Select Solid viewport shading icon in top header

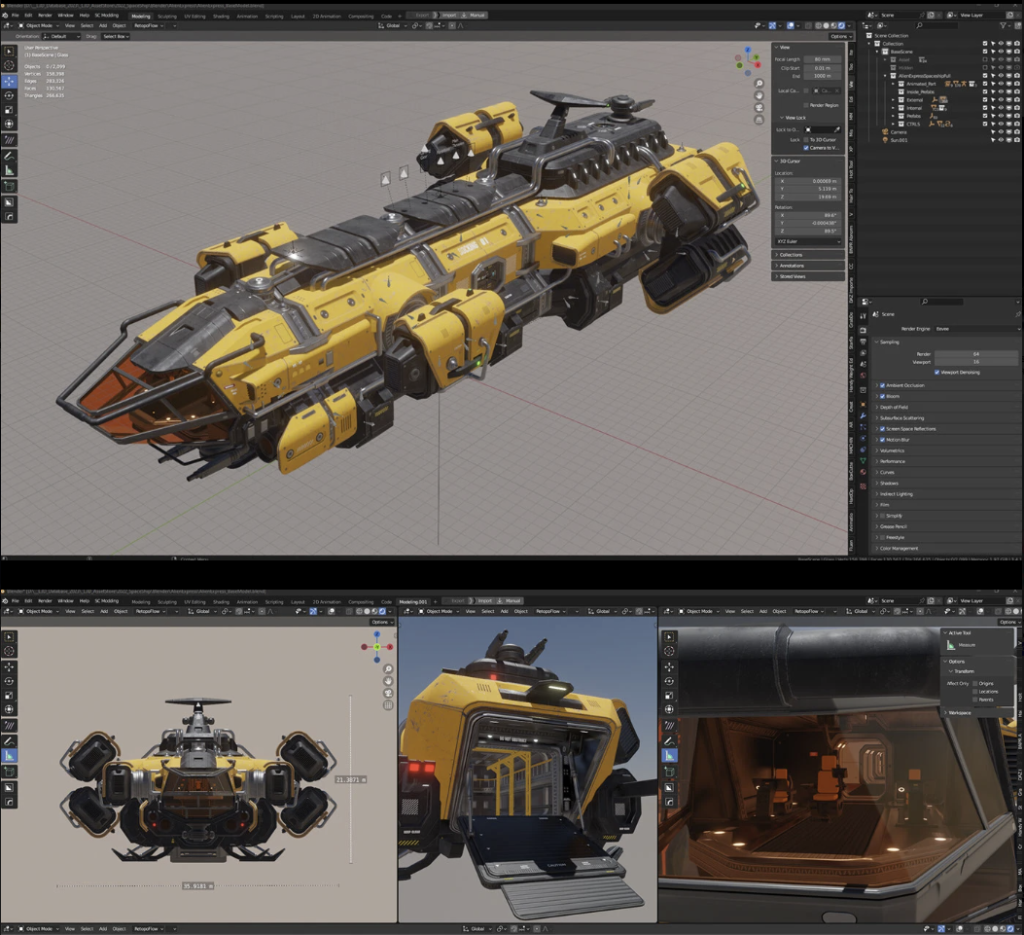pos(826,25)
